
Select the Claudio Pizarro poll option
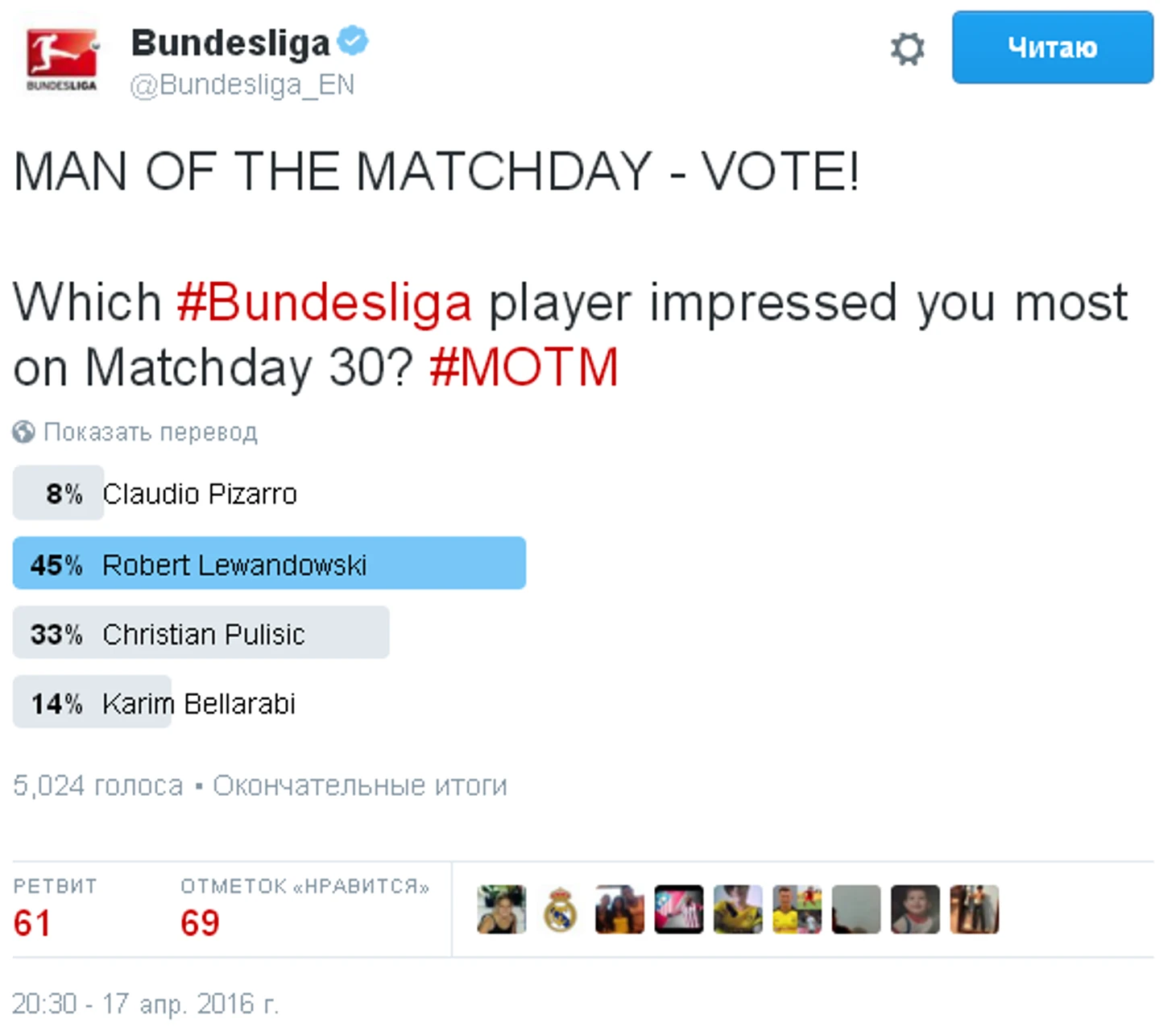coord(155,493)
